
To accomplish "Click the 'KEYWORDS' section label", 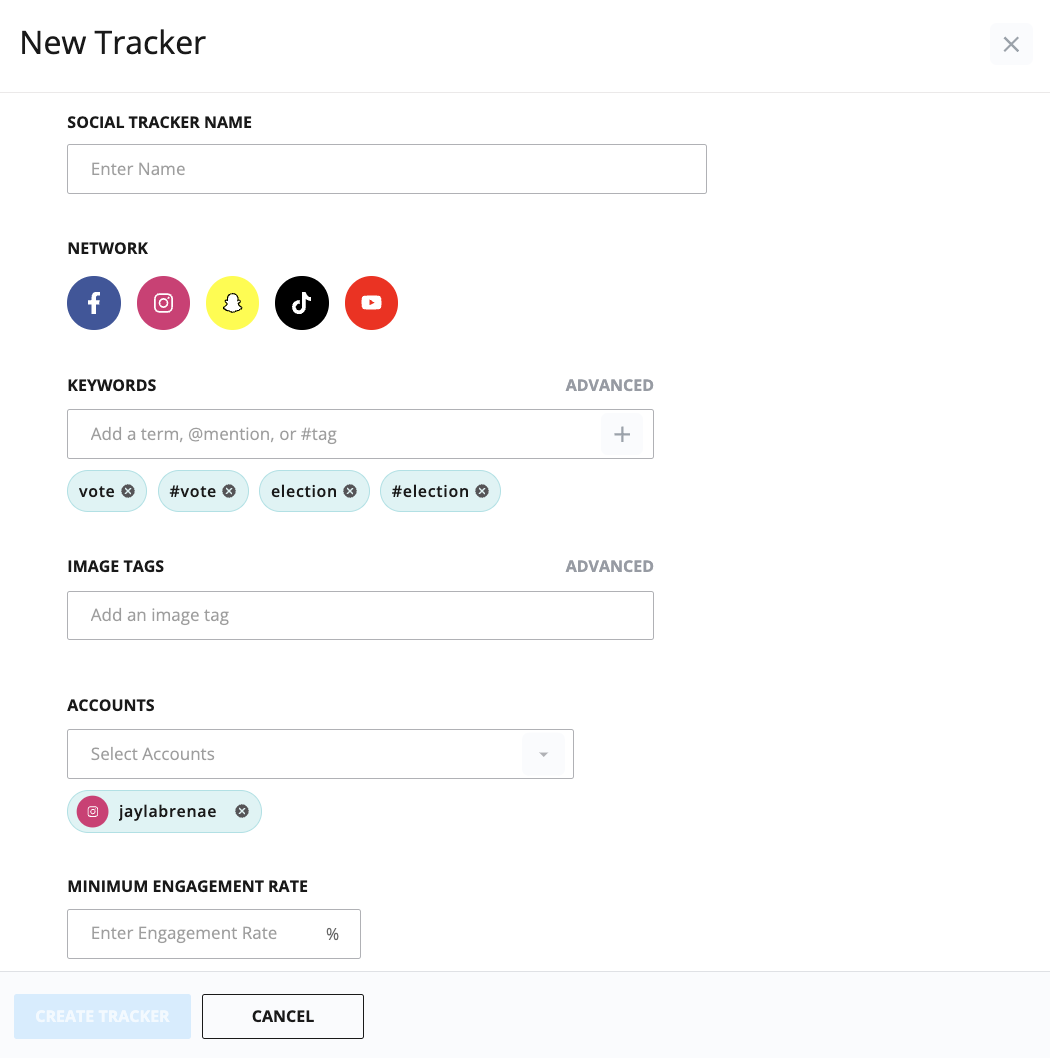I will coord(112,385).
